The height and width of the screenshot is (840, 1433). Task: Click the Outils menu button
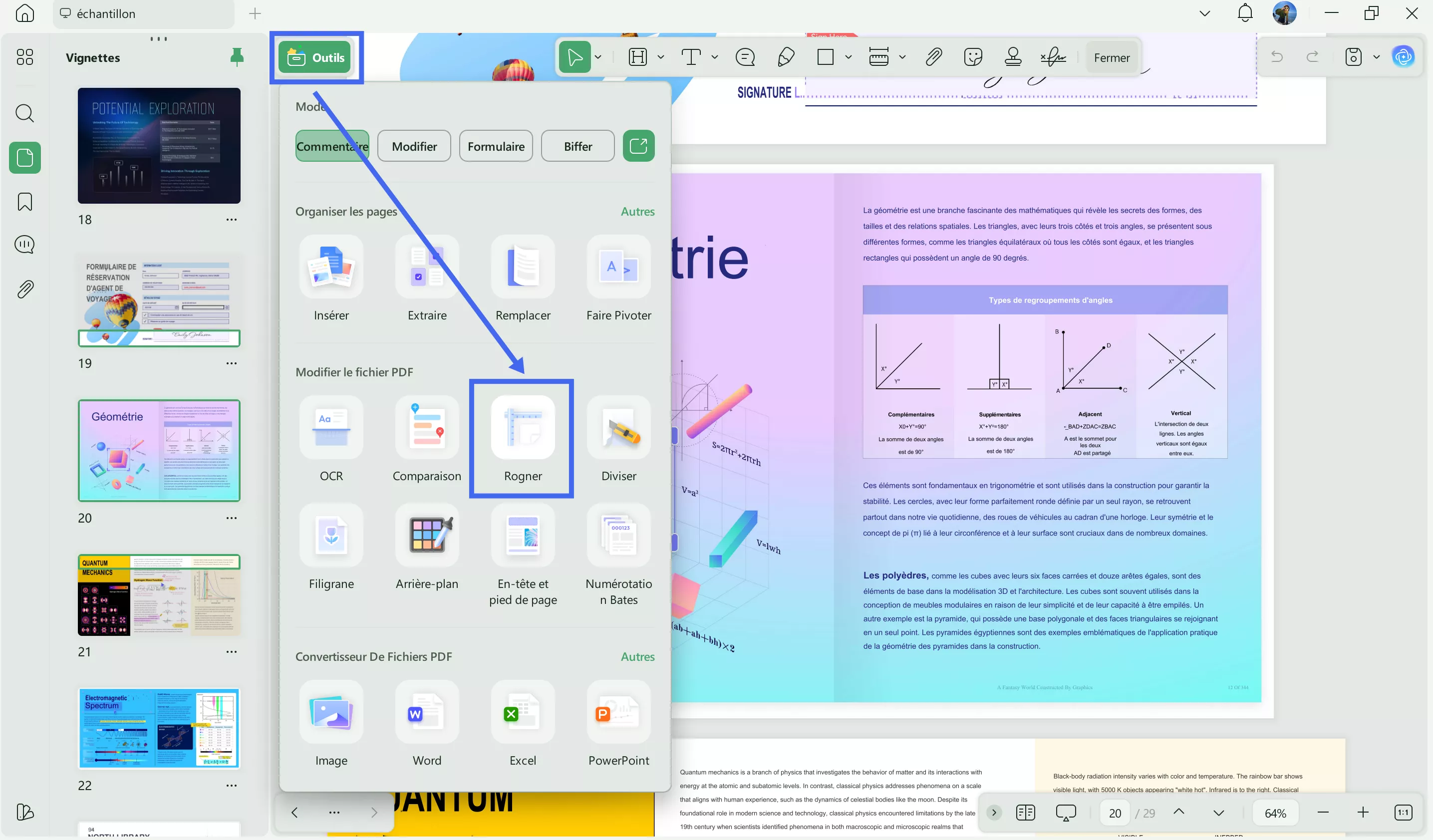pyautogui.click(x=316, y=57)
